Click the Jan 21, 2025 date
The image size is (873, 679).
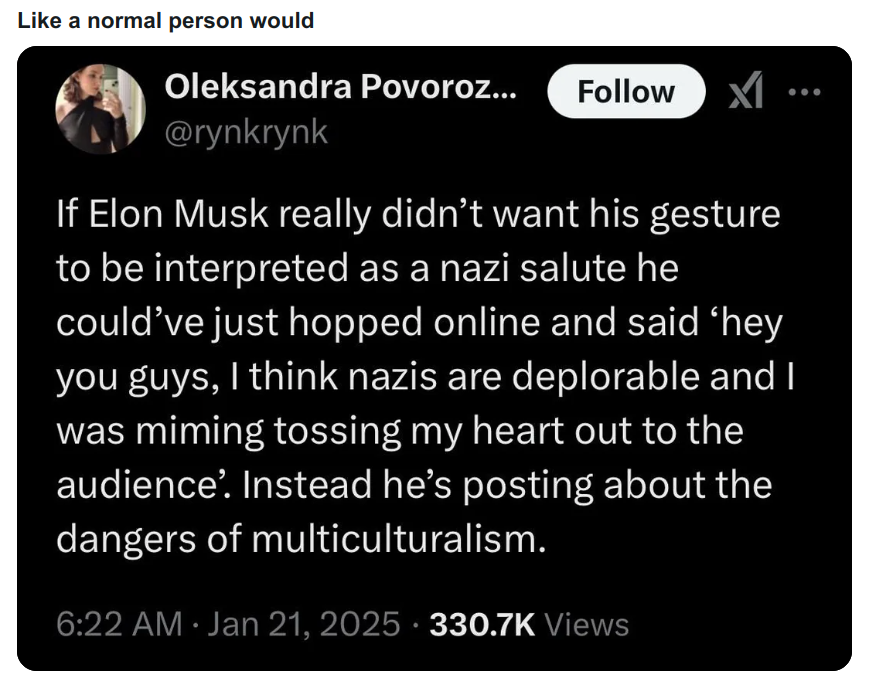(x=303, y=624)
